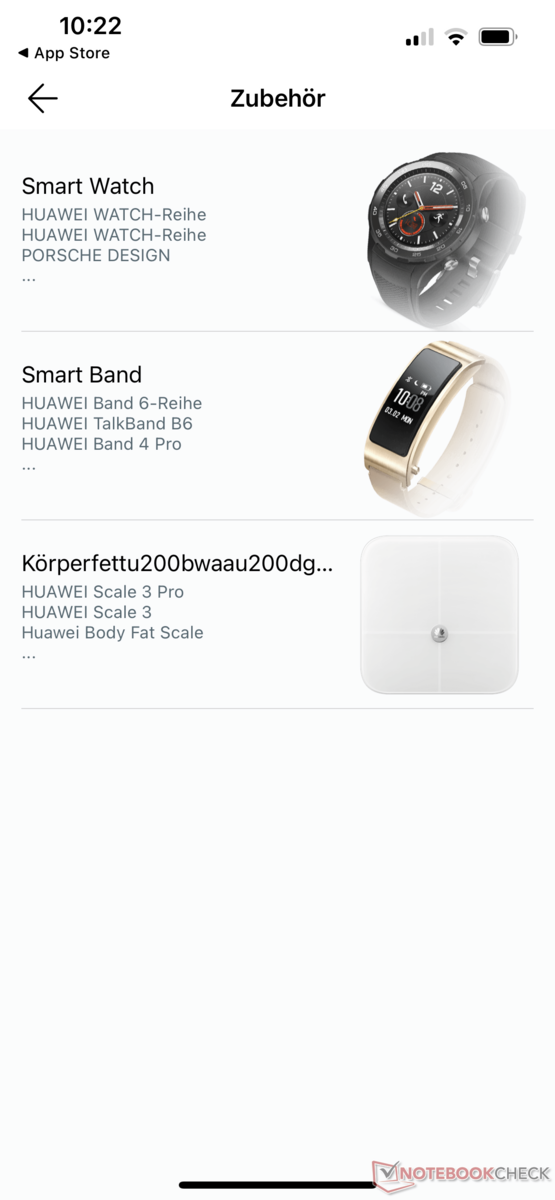Open the Smart Watch category
555x1200 pixels.
pyautogui.click(x=277, y=236)
